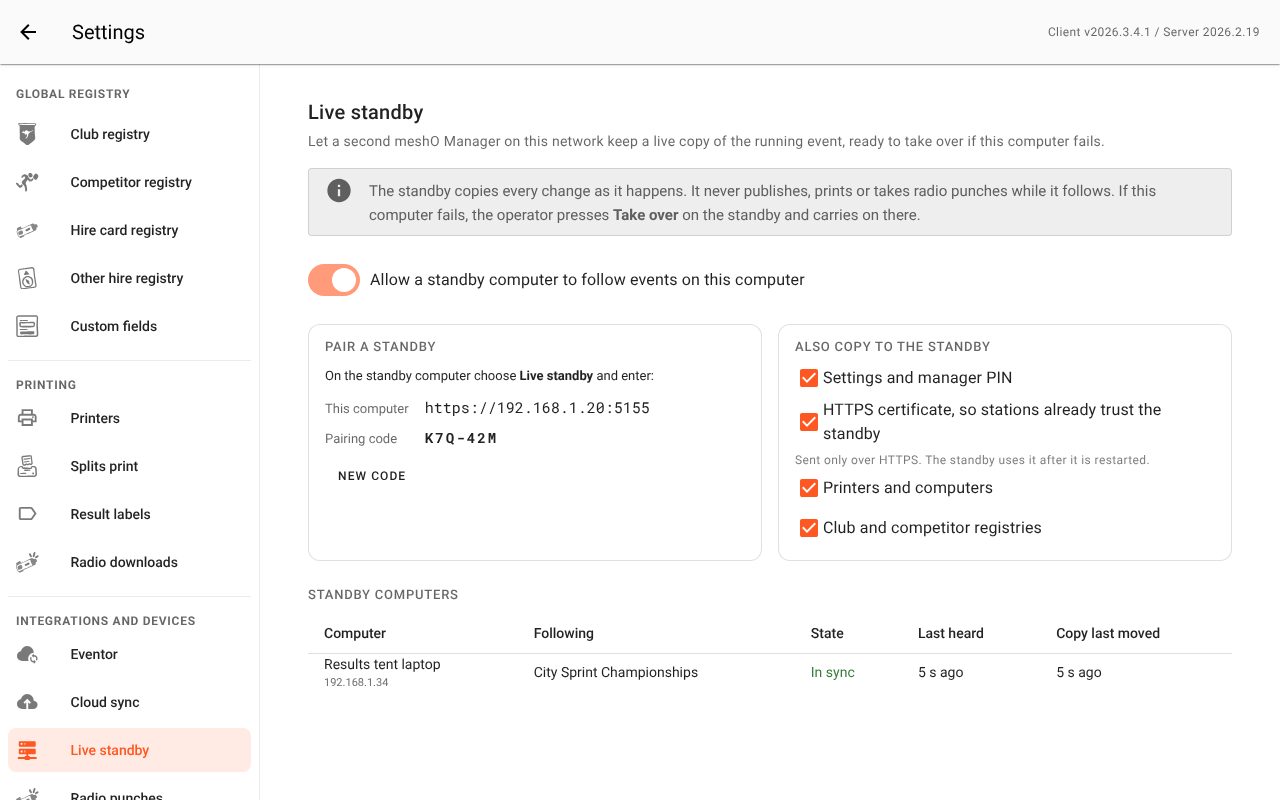Click the Eventor cloud icon
The width and height of the screenshot is (1280, 800).
click(x=28, y=654)
